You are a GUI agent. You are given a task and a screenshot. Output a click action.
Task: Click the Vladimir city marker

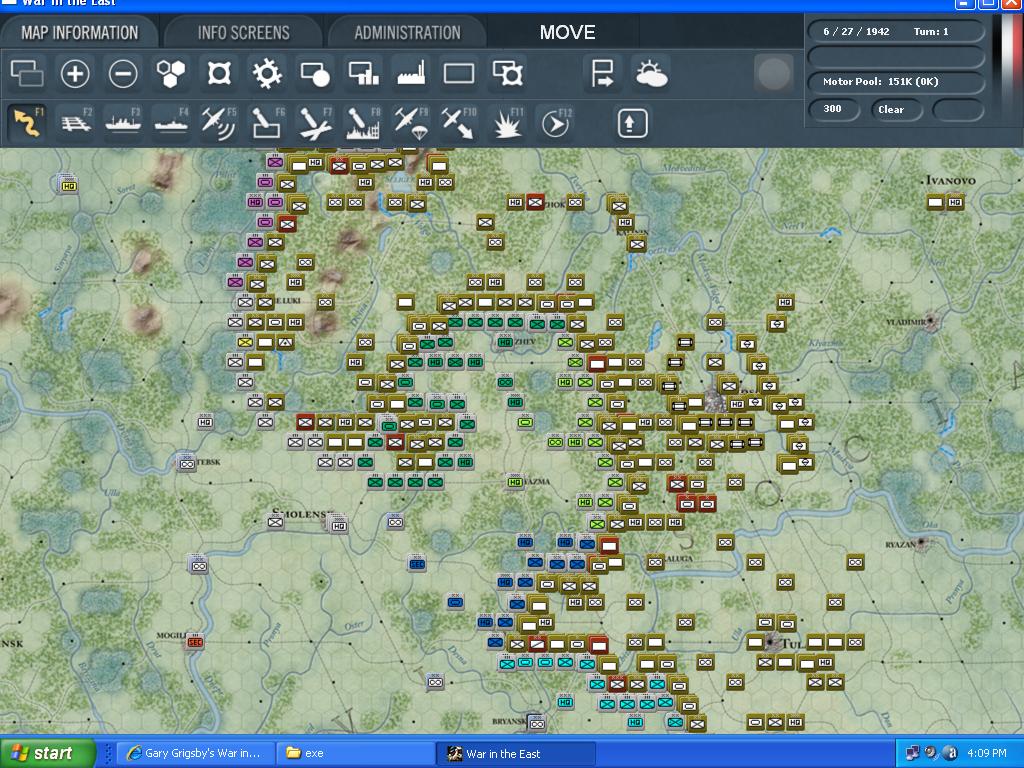[932, 321]
